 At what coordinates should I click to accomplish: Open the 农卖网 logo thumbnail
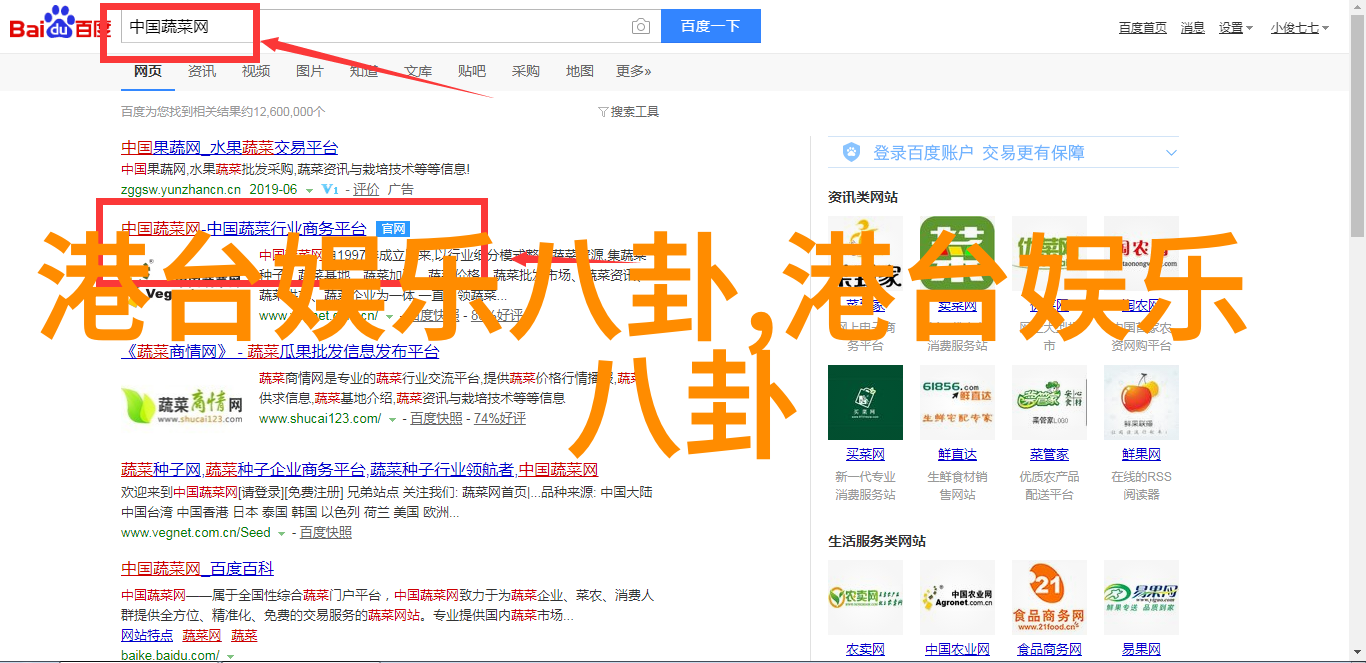click(865, 597)
